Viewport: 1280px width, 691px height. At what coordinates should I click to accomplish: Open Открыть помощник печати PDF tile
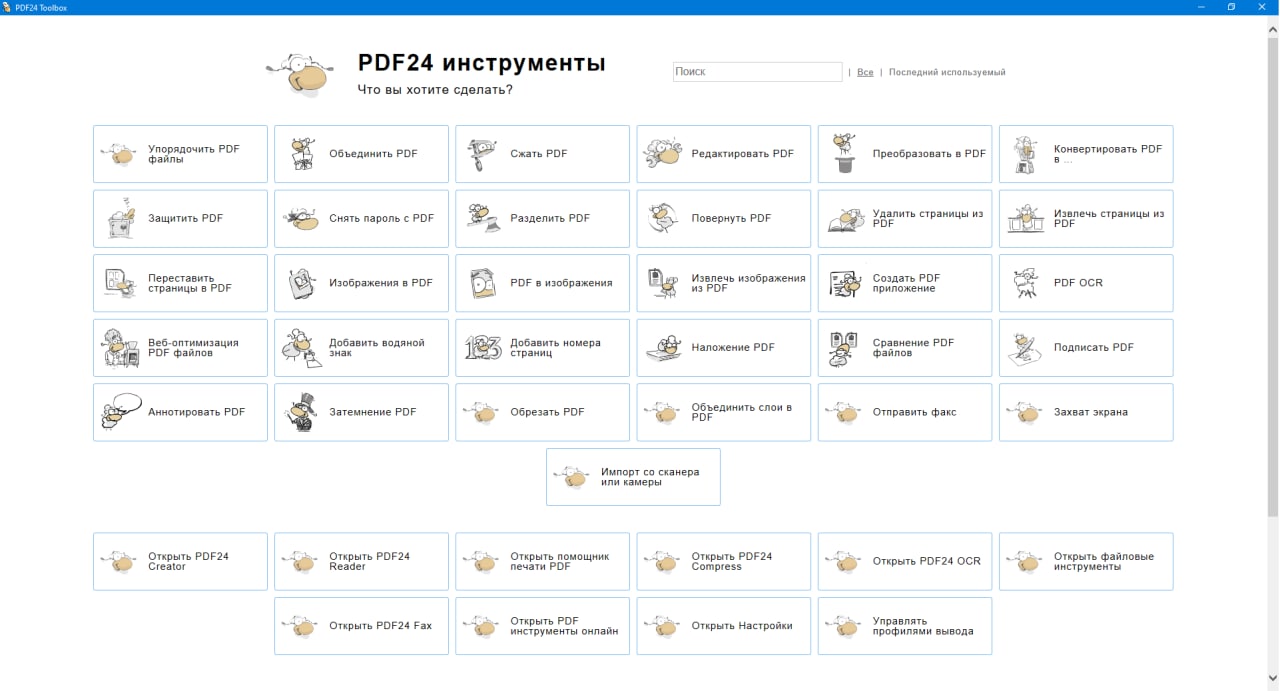coord(542,561)
